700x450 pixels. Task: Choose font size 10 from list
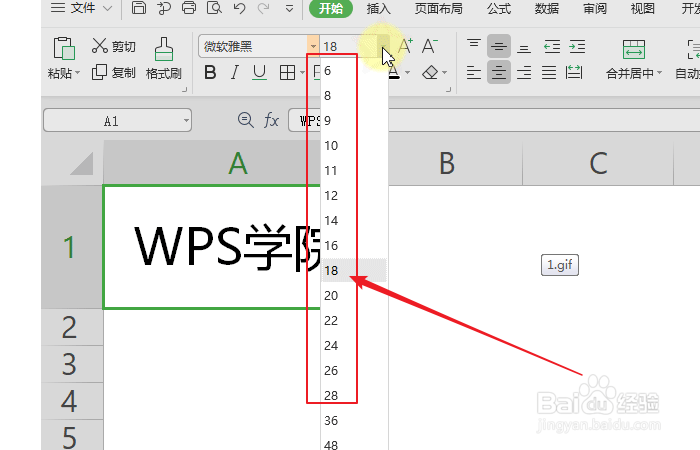click(354, 146)
